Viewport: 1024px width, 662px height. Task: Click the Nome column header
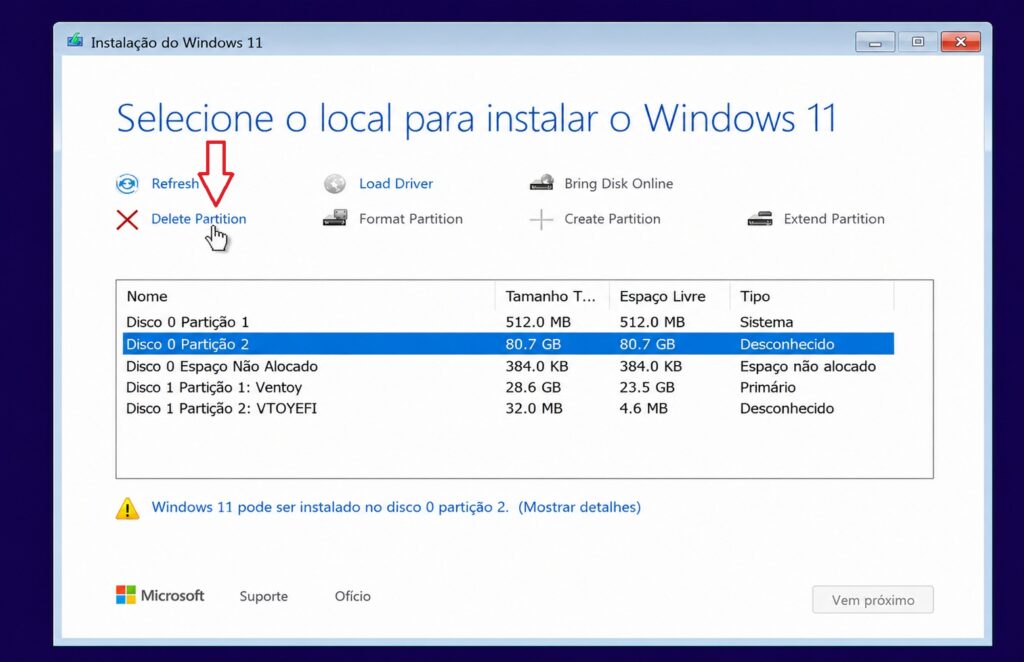click(306, 296)
